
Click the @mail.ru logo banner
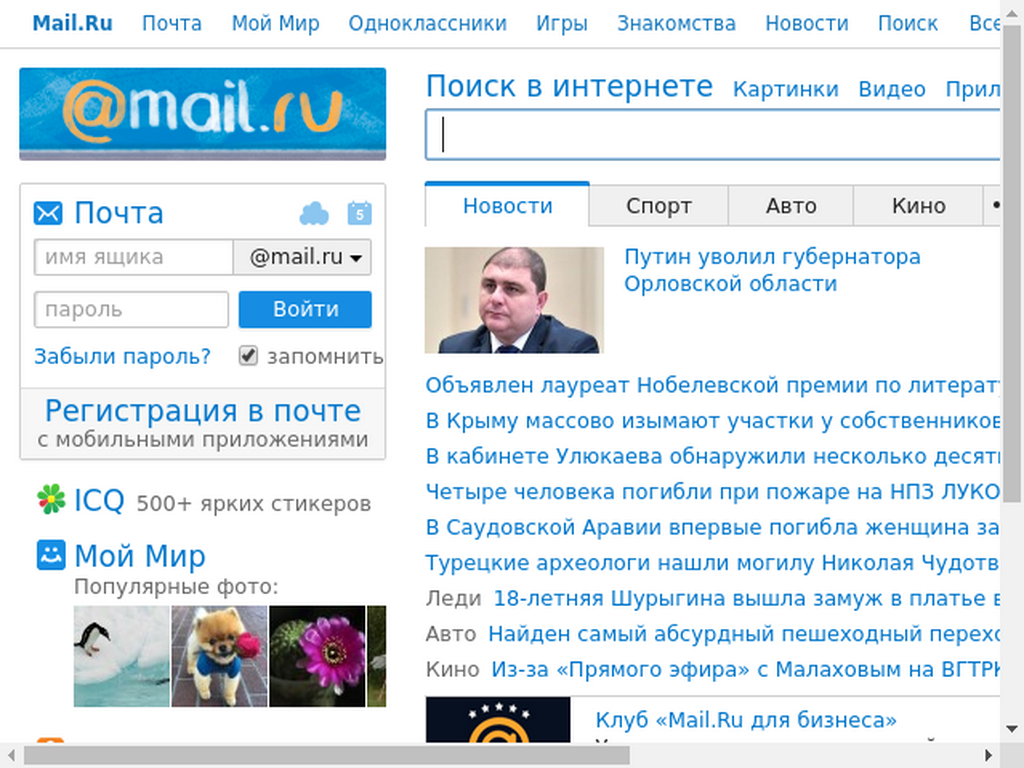click(202, 114)
